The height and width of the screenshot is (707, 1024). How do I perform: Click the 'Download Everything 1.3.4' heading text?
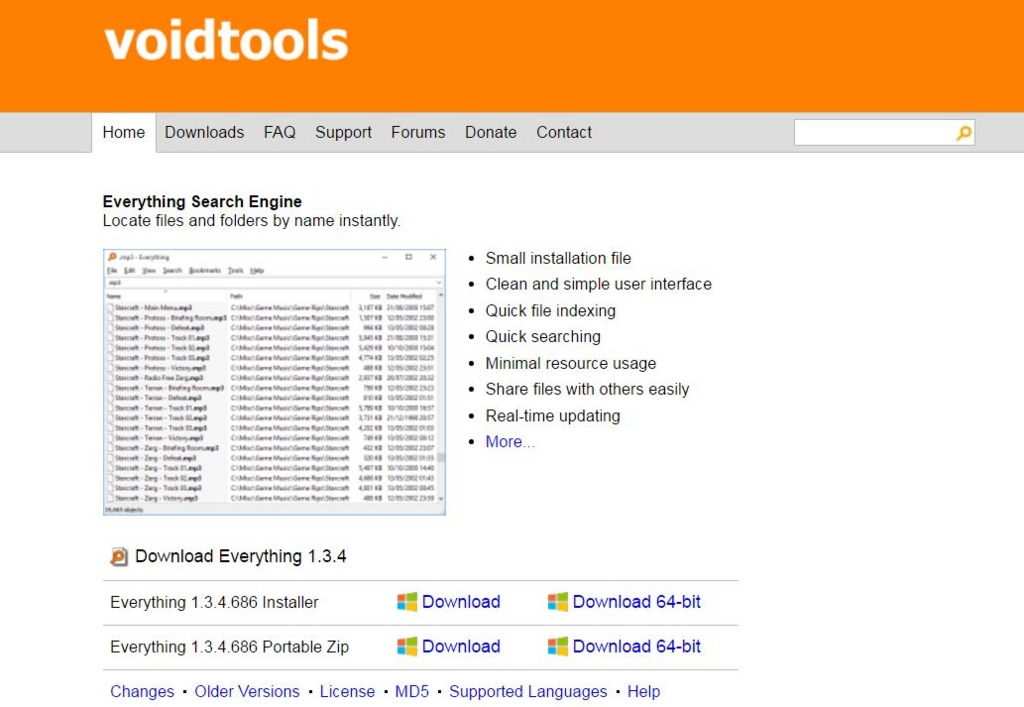(x=241, y=556)
